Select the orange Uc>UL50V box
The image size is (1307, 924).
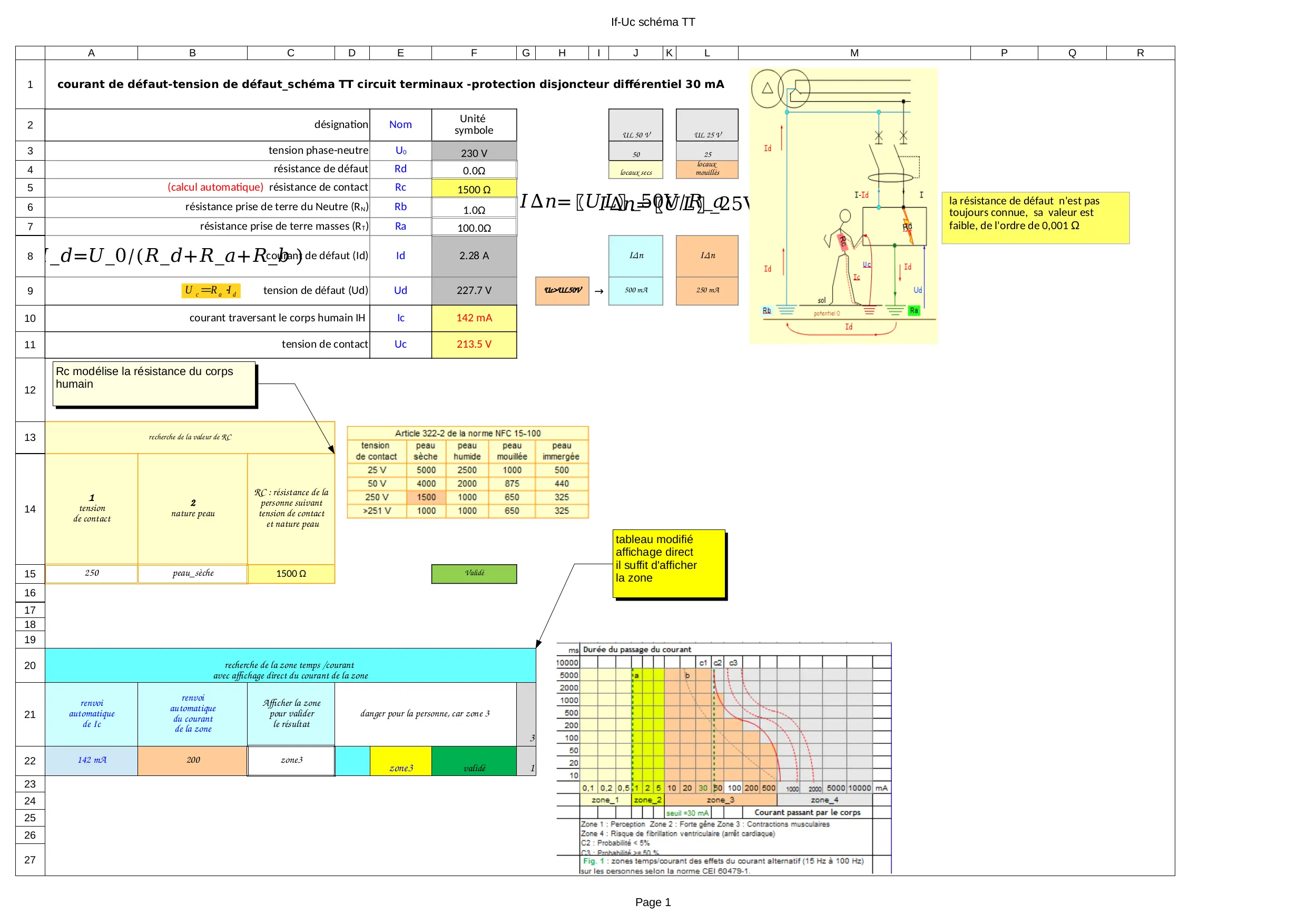(562, 290)
